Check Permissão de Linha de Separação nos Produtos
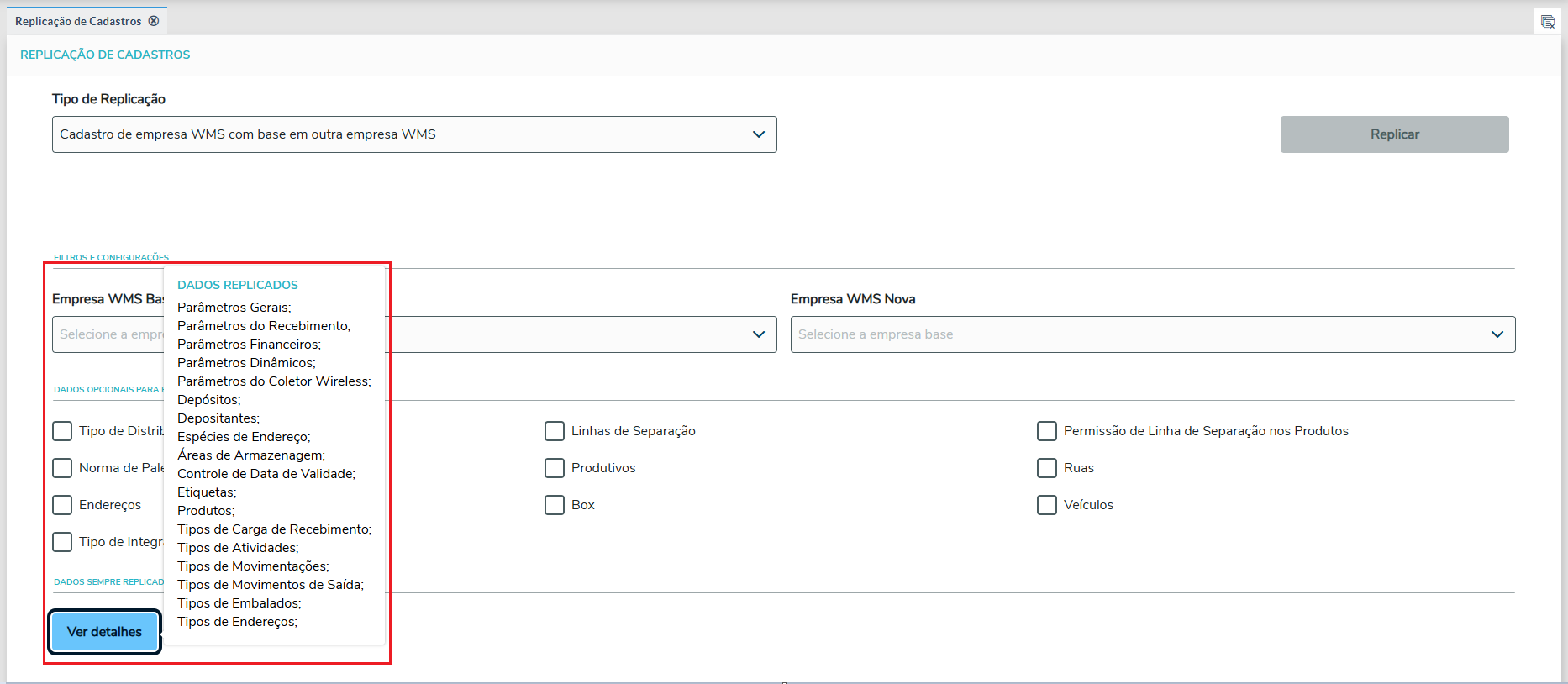This screenshot has height=684, width=1568. point(1047,431)
